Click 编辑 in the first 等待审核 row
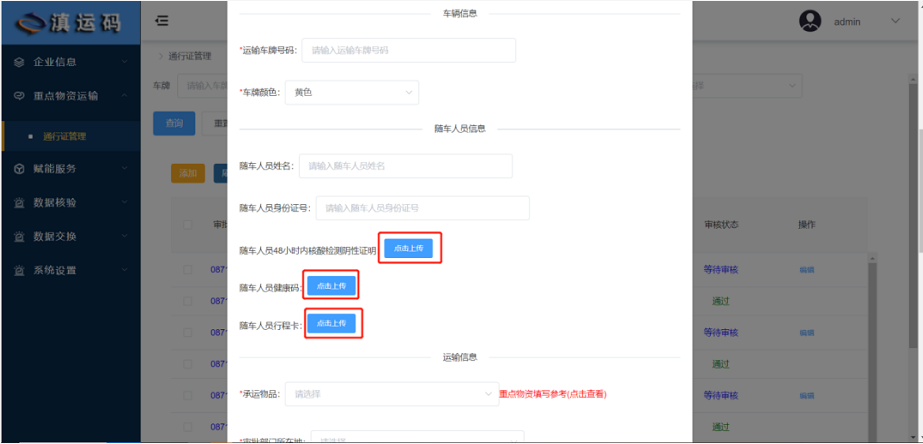This screenshot has width=923, height=444. (x=806, y=270)
